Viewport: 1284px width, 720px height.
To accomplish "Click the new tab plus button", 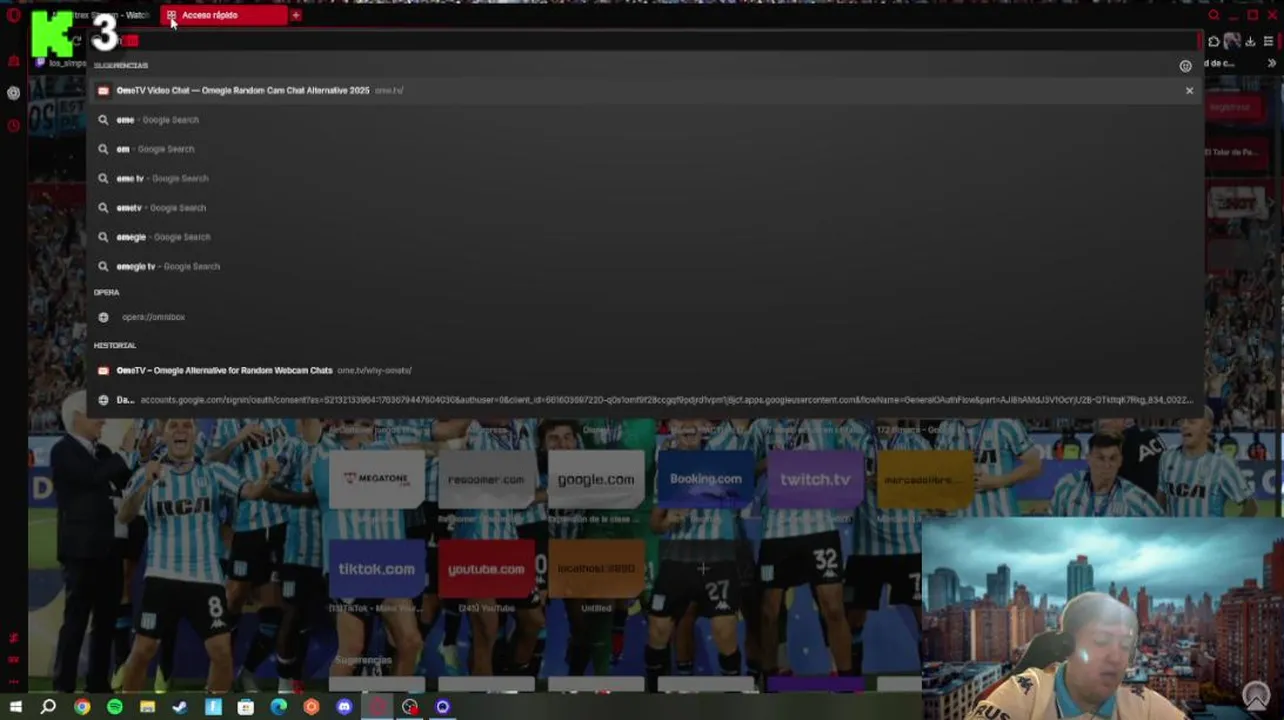I will click(x=296, y=15).
